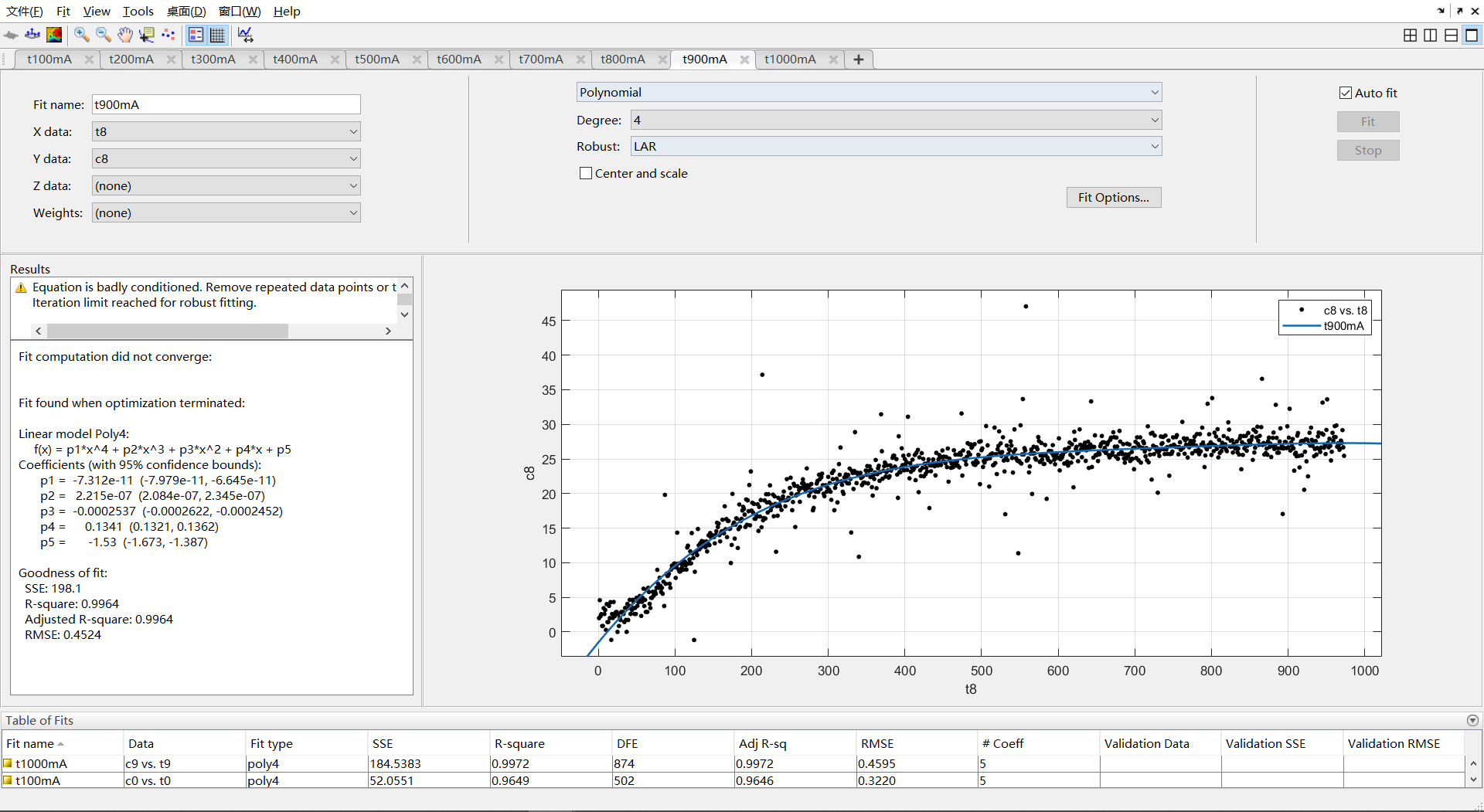The width and height of the screenshot is (1484, 812).
Task: Select the Zoom Out tool
Action: tap(103, 35)
